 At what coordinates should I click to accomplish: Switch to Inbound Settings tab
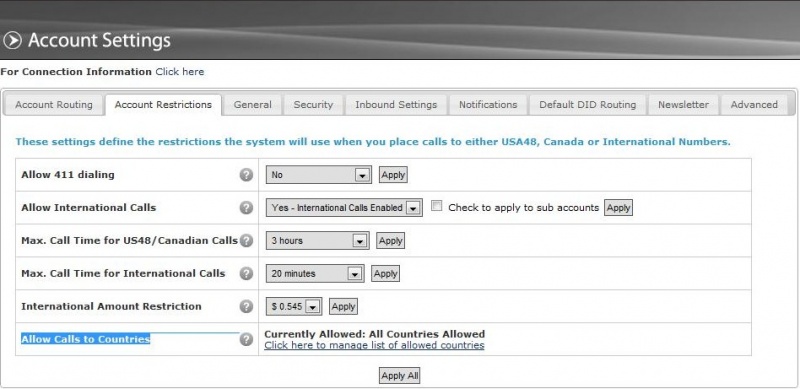click(x=396, y=105)
